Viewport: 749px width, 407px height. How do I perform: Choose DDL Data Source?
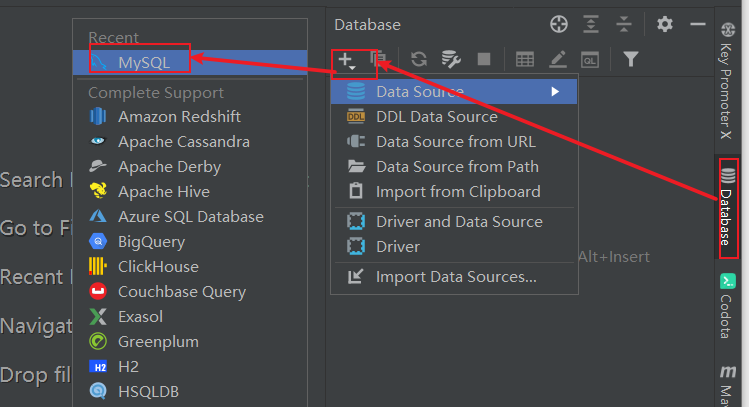point(454,117)
